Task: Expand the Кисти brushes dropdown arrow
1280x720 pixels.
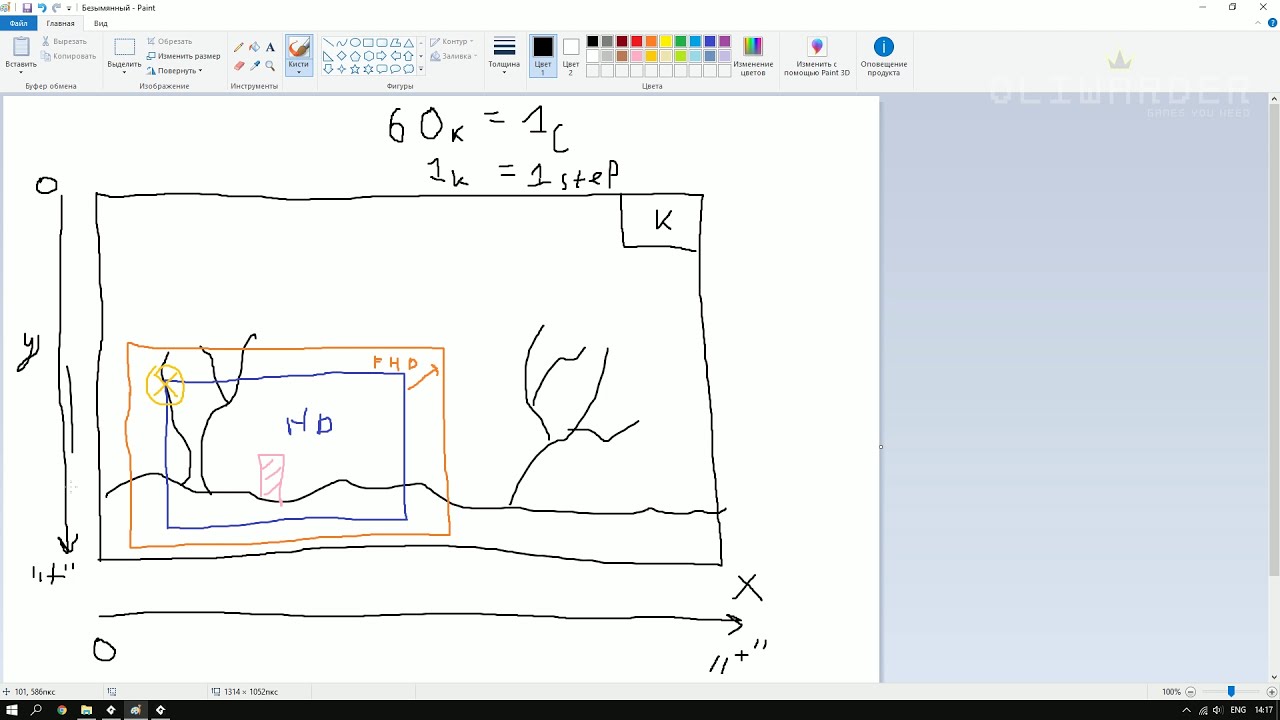Action: [298, 72]
